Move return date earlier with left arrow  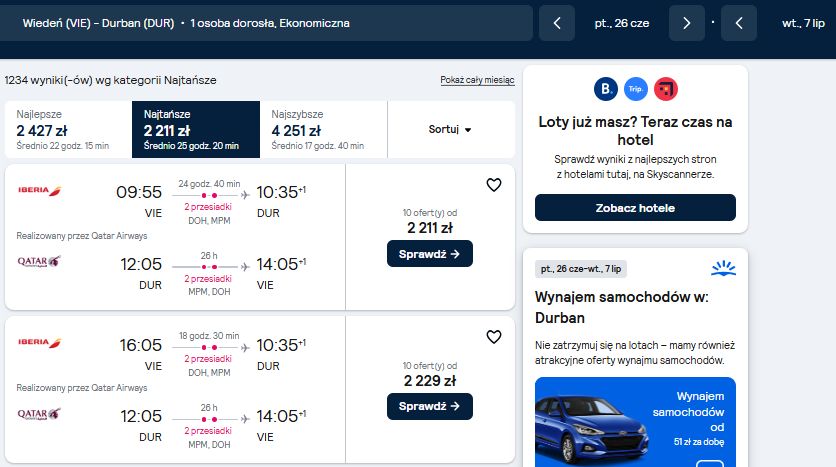pos(739,23)
